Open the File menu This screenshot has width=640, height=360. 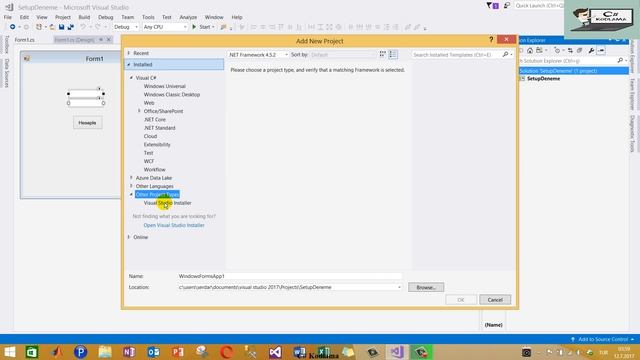click(x=8, y=17)
